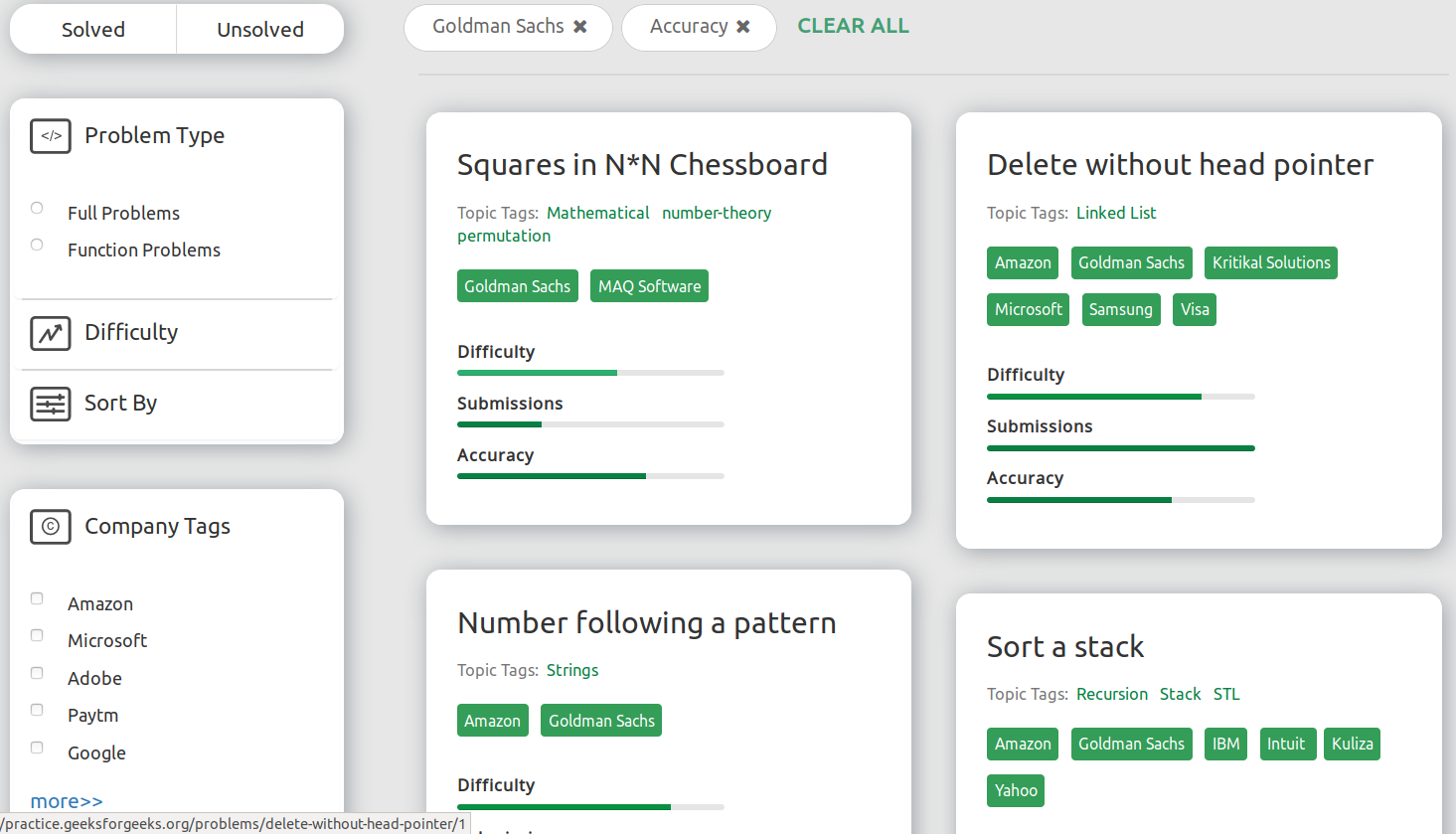This screenshot has height=834, width=1456.
Task: Open the STL topic tag
Action: [x=1226, y=694]
